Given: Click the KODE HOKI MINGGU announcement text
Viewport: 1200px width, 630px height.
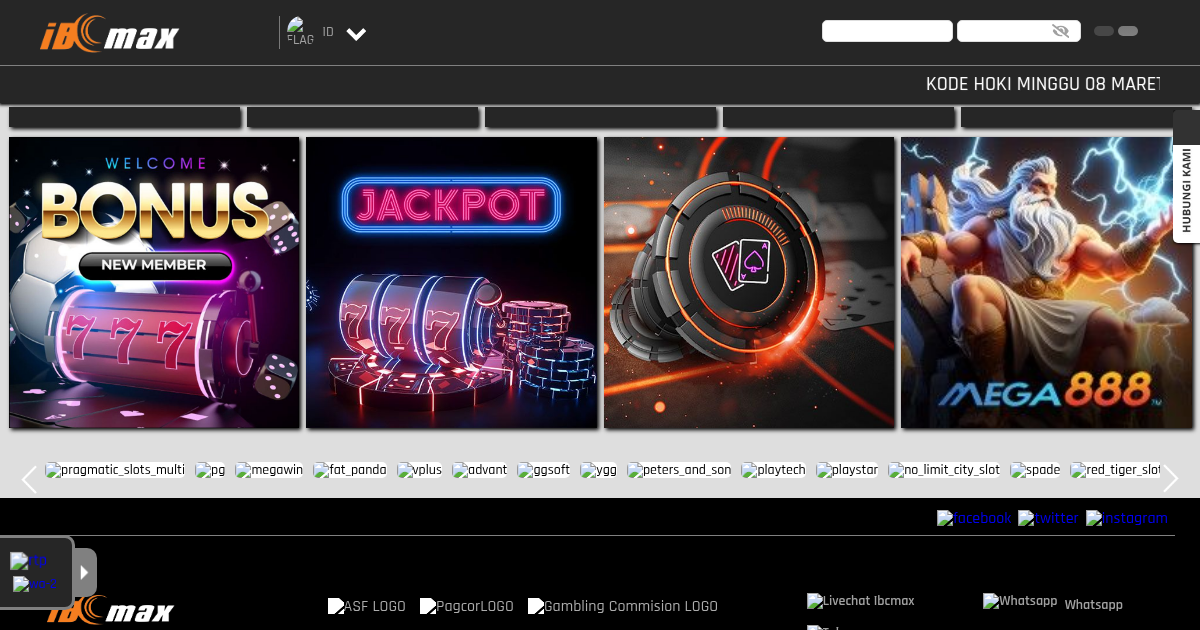Looking at the screenshot, I should point(1043,84).
